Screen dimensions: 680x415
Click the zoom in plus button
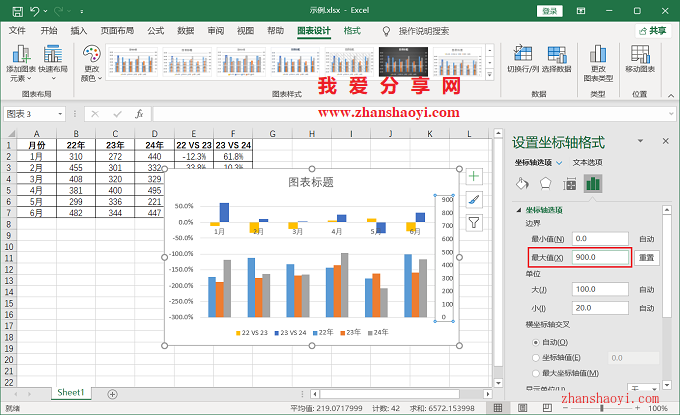click(637, 408)
